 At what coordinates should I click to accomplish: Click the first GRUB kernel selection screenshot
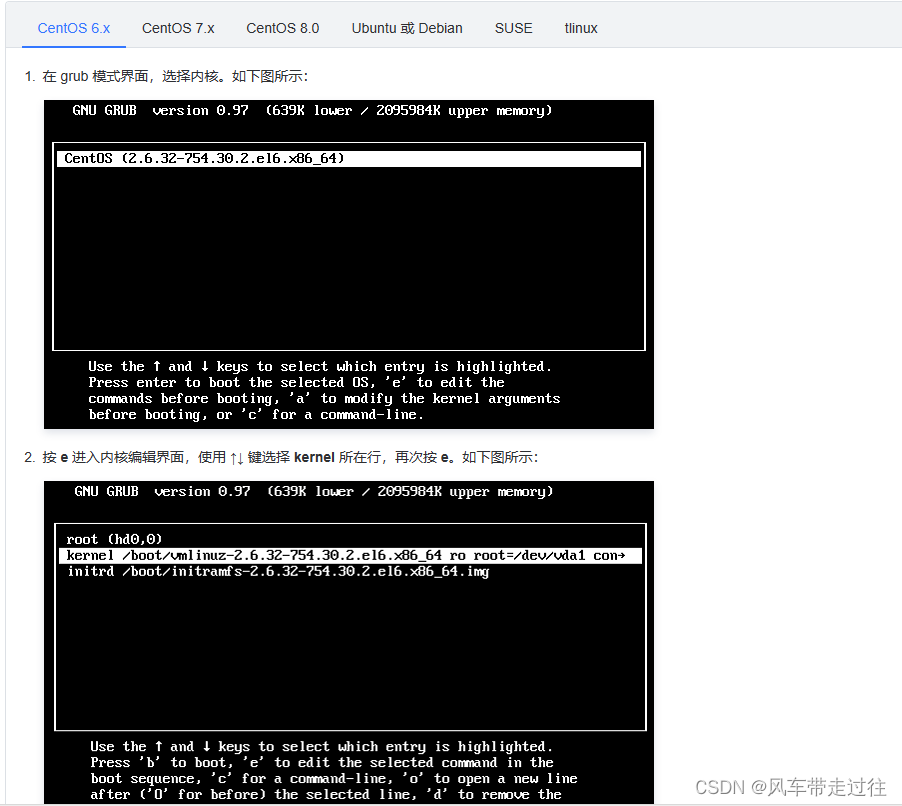tap(349, 265)
